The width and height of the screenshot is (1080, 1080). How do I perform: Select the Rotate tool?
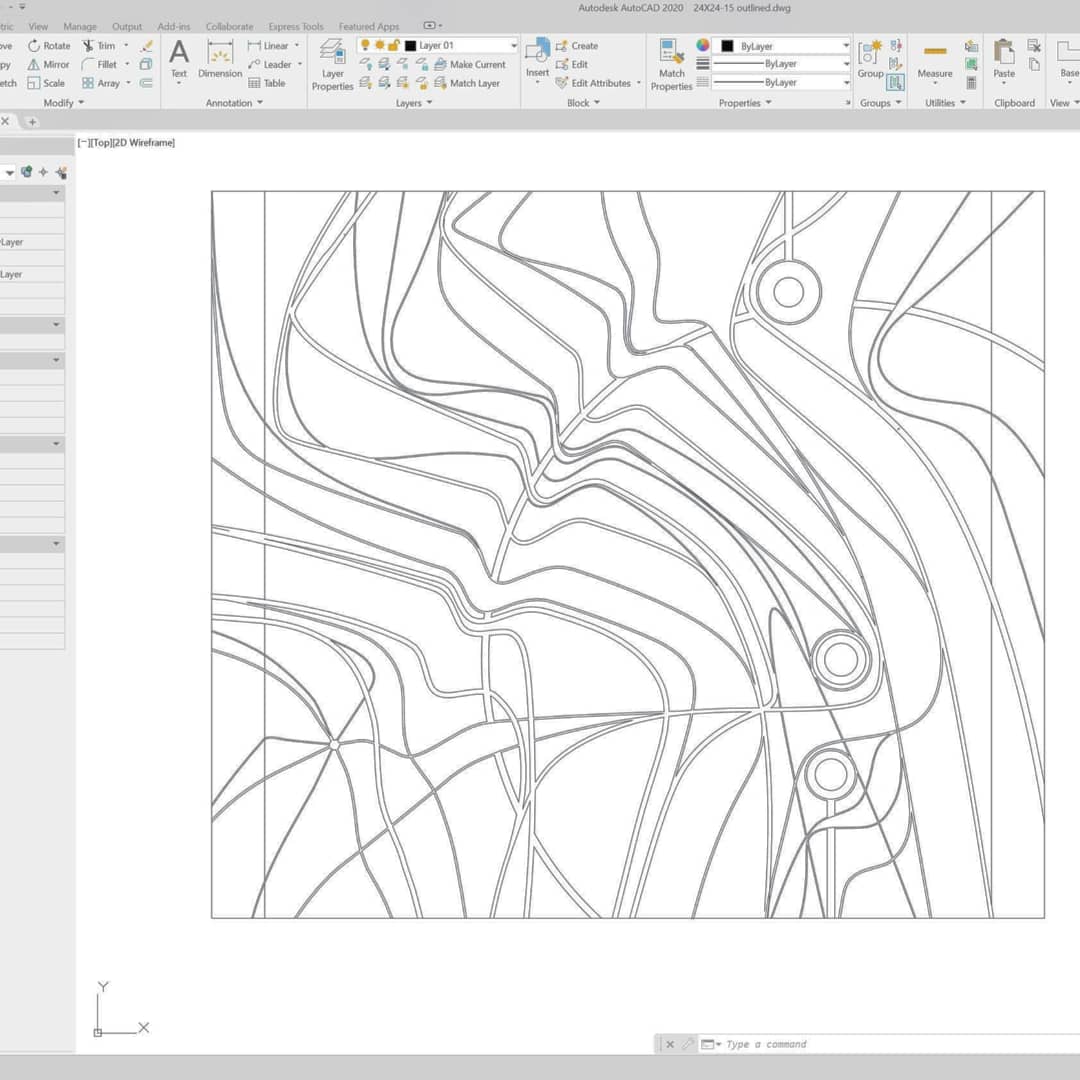coord(49,46)
